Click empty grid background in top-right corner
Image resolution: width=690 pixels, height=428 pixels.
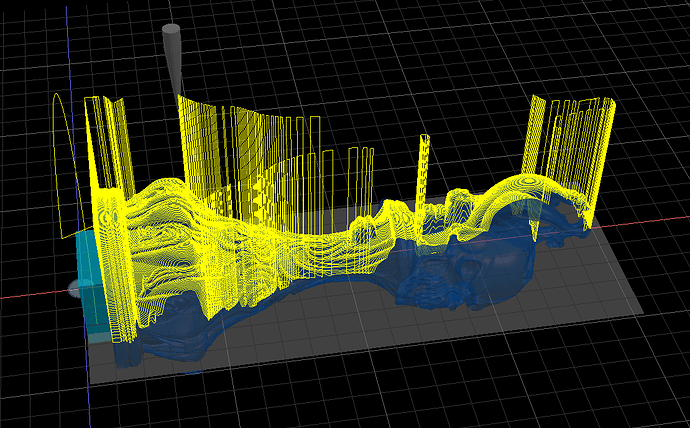point(640,40)
